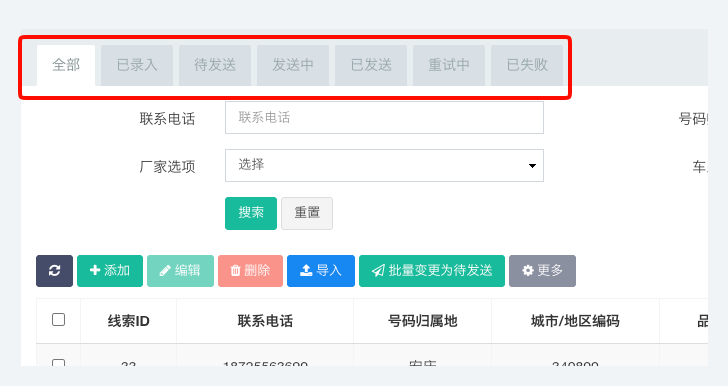Click 批量变更为待发送 button
This screenshot has height=386, width=728.
click(x=432, y=271)
